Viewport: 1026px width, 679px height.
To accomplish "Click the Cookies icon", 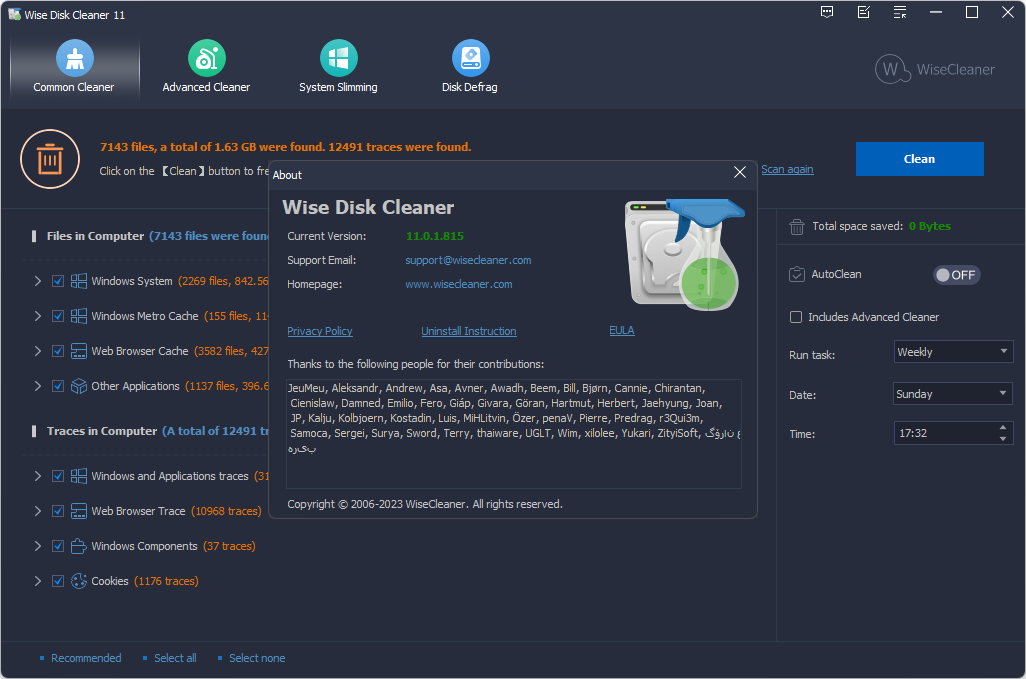I will (x=79, y=581).
